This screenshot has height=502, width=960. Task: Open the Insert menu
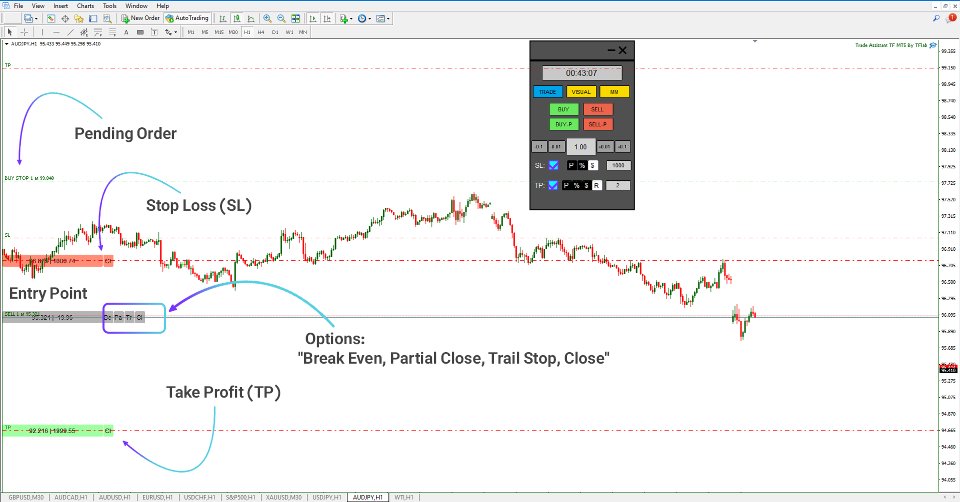click(61, 6)
